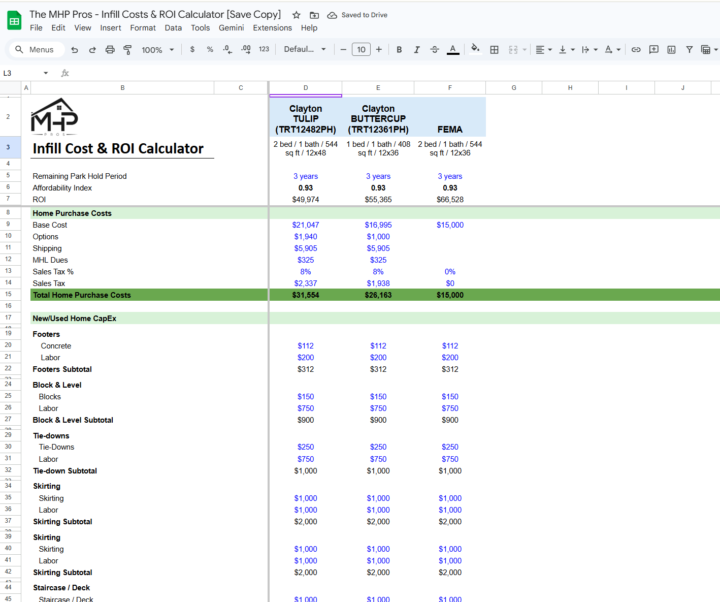Screen dimensions: 720x602
Task: Select Buttercup base cost $16,995 cell
Action: pyautogui.click(x=378, y=225)
